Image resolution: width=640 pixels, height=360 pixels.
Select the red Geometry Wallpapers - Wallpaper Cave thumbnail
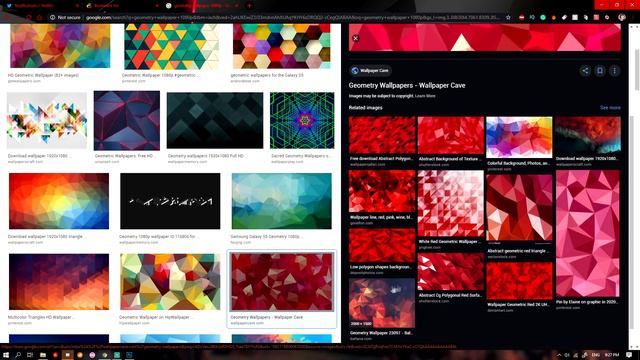(282, 282)
